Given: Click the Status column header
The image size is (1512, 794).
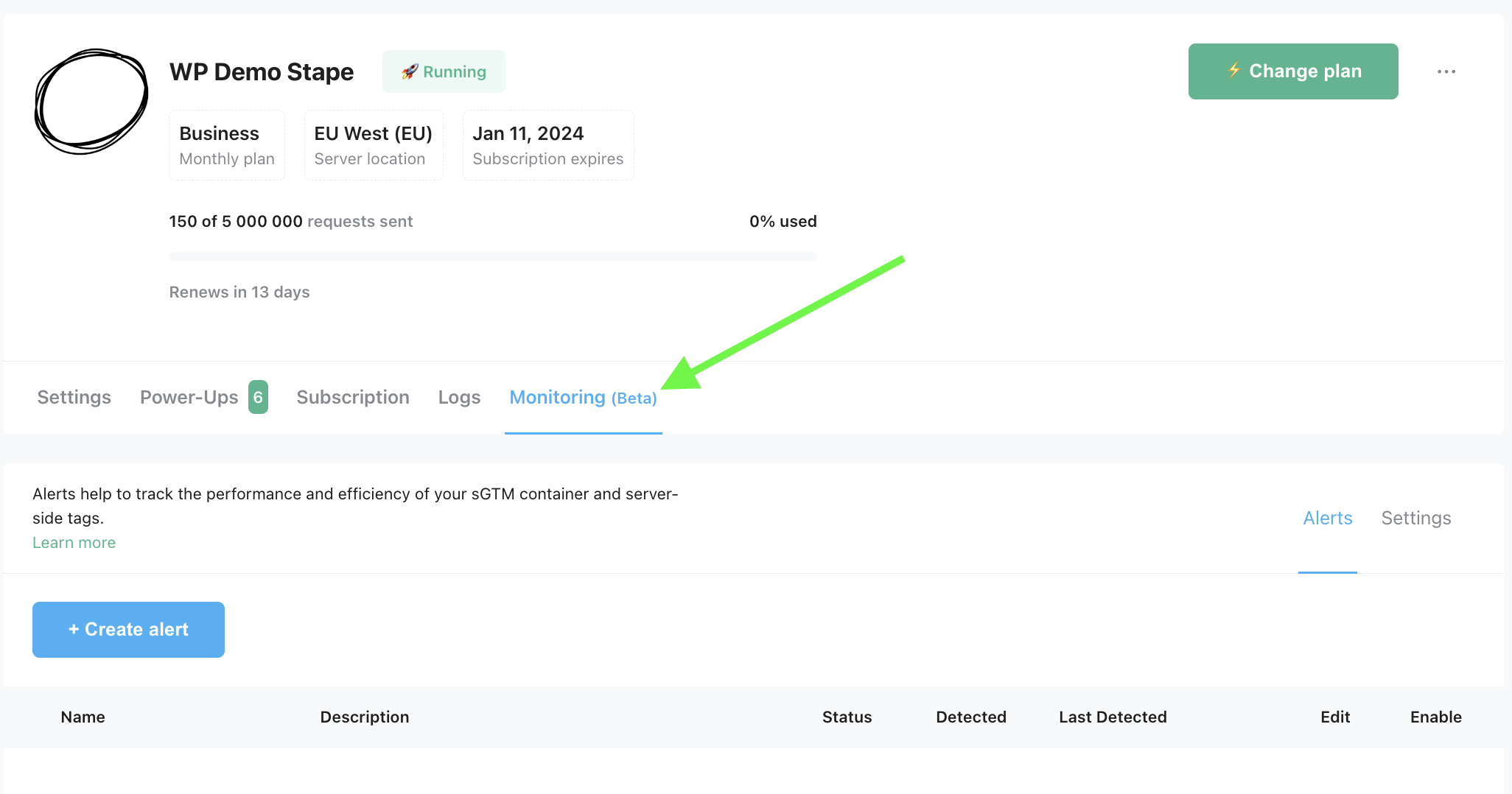Looking at the screenshot, I should coord(847,717).
